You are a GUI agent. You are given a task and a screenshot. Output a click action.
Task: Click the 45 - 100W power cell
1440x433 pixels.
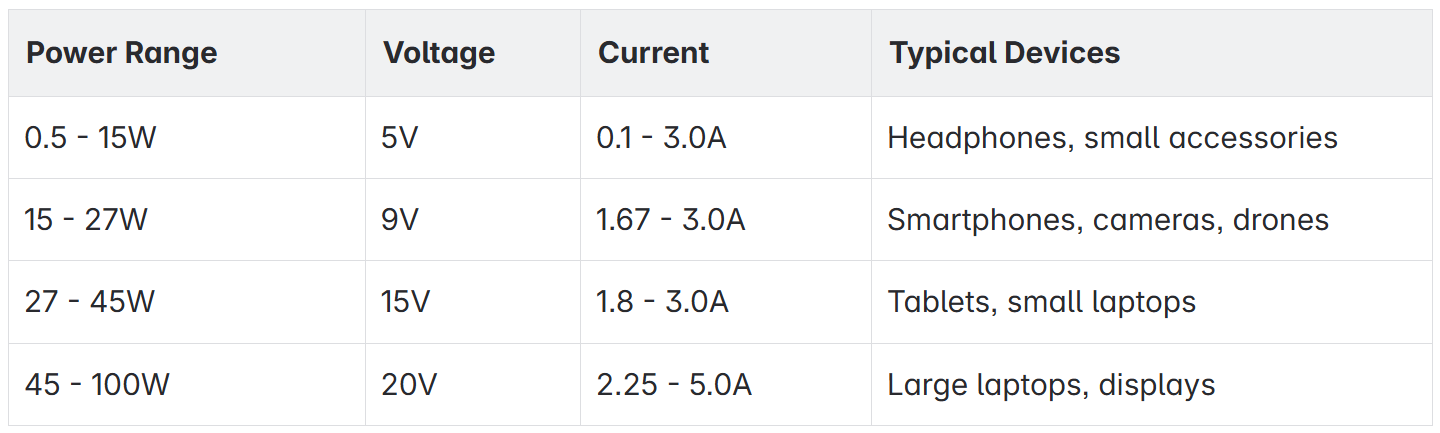96,384
